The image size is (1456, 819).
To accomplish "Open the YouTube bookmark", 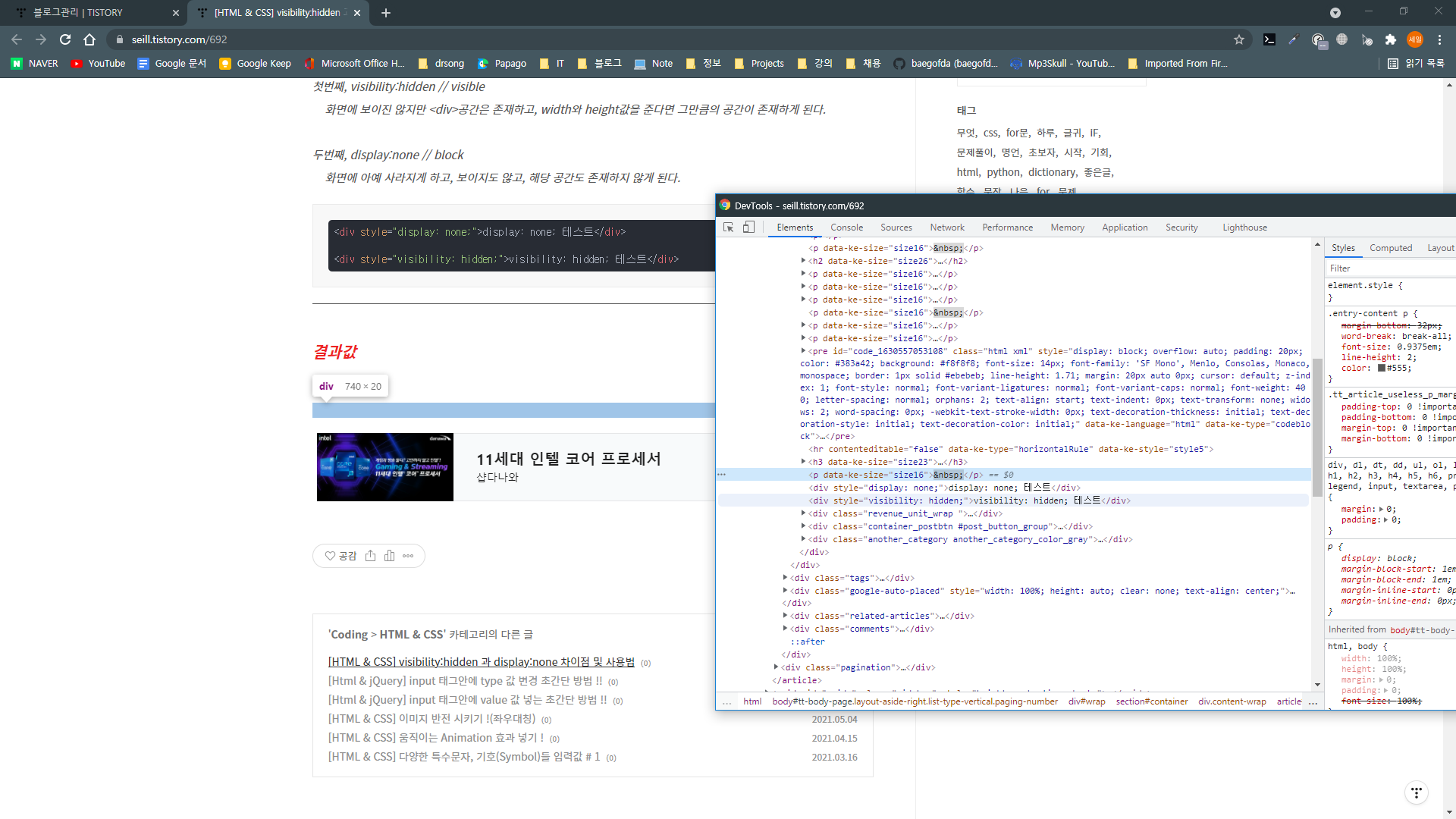I will 98,64.
